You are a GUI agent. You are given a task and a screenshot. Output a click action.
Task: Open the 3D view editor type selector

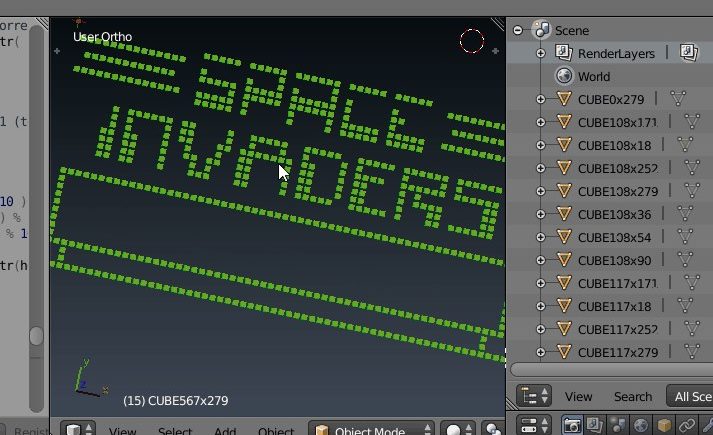[78, 429]
